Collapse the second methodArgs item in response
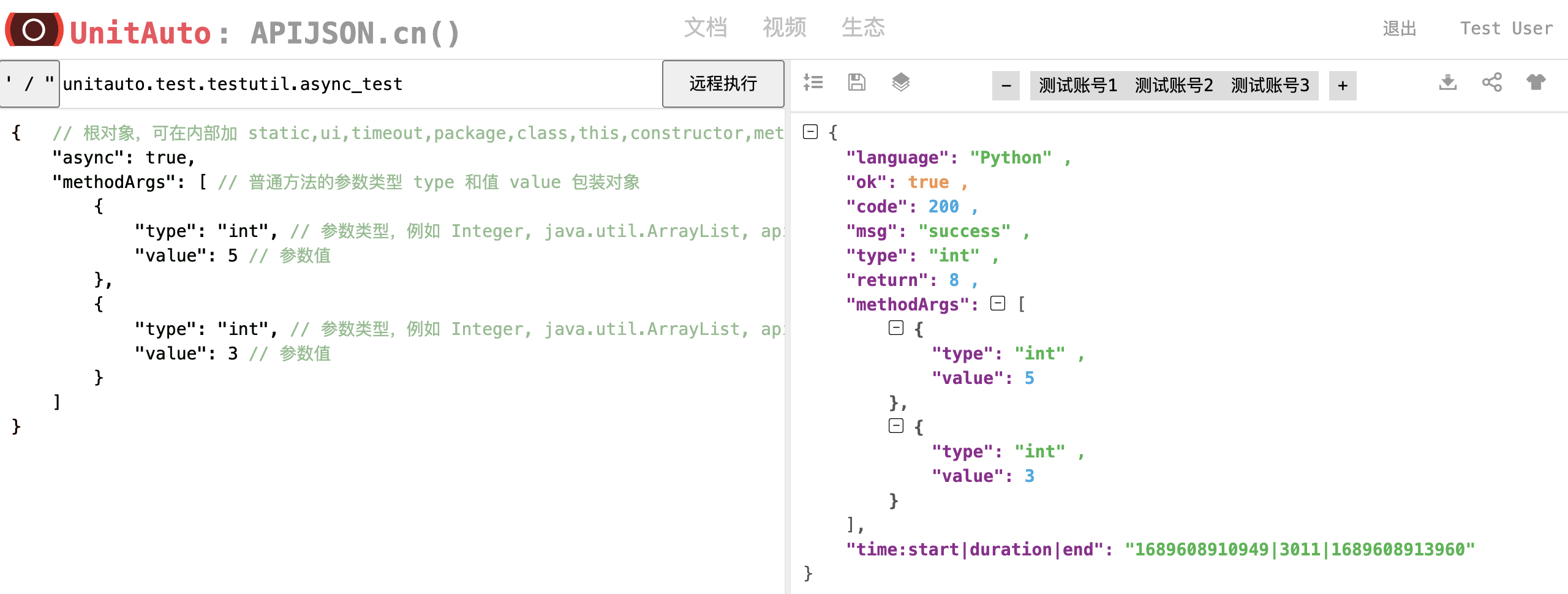1568x594 pixels. tap(895, 426)
